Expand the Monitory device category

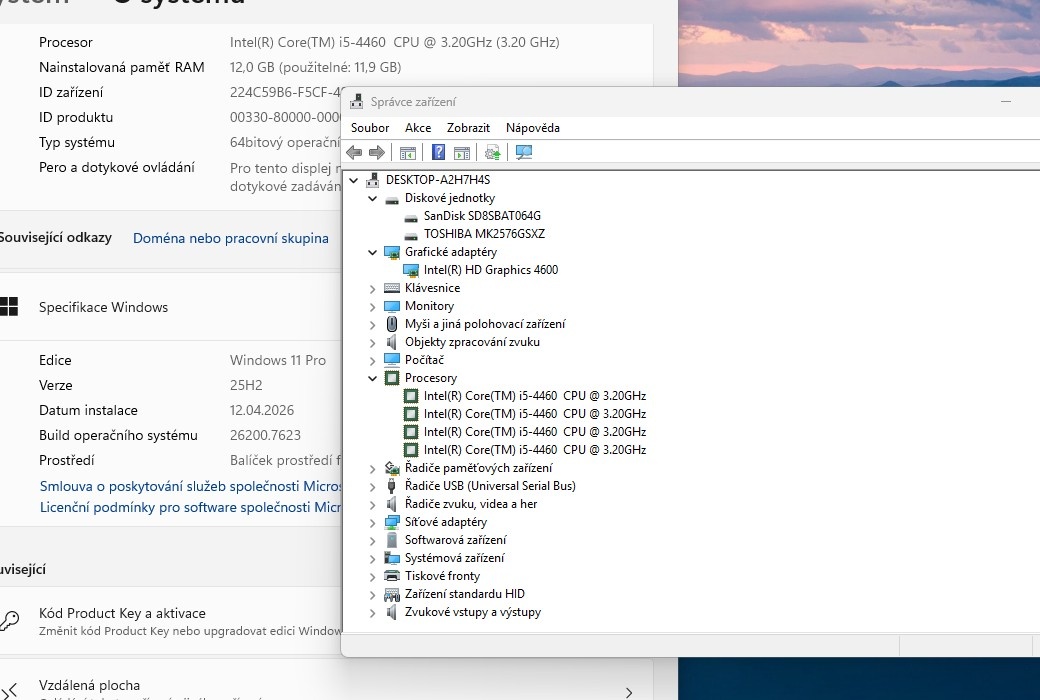coord(372,305)
